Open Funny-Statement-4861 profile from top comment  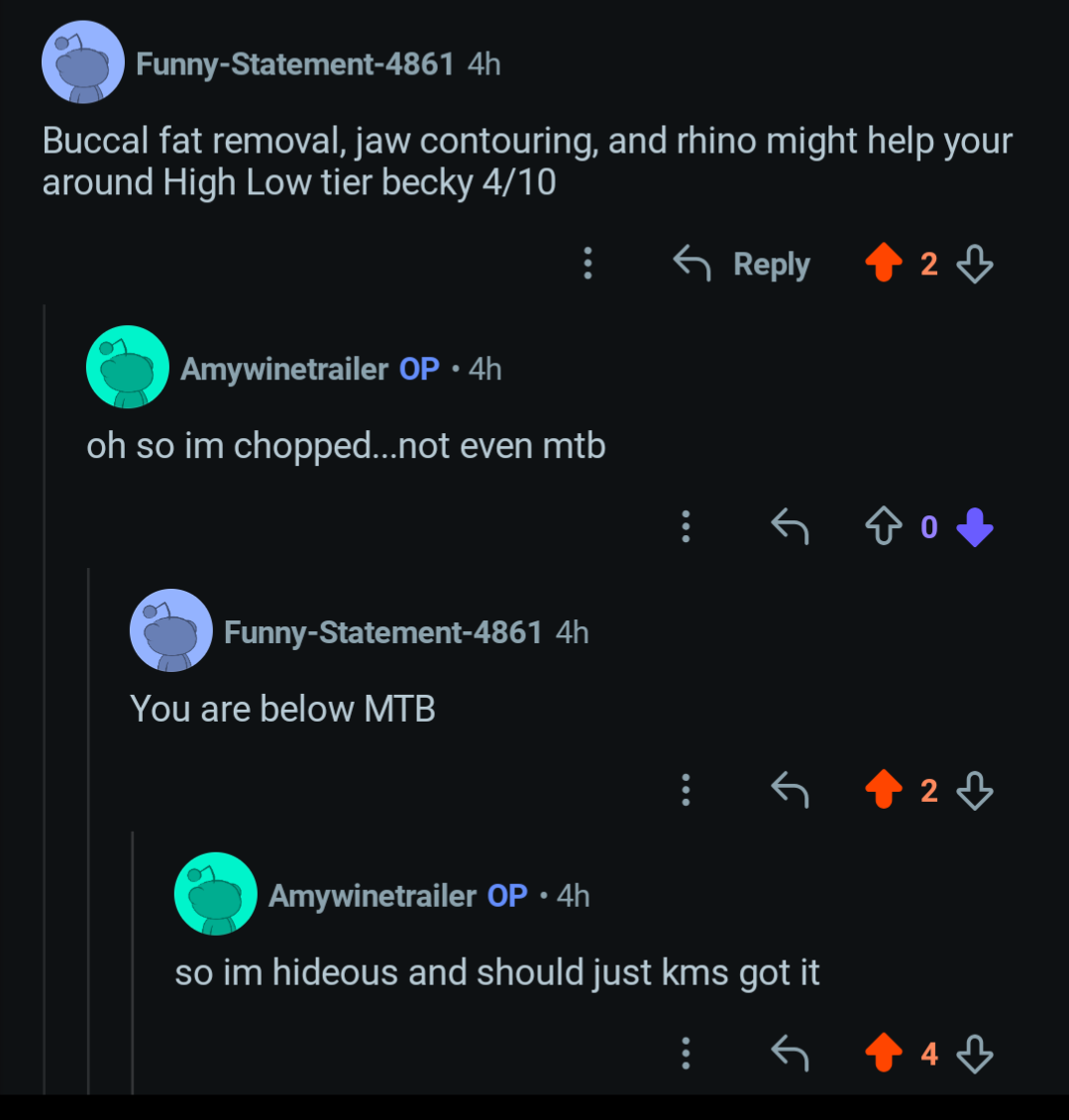coord(294,64)
